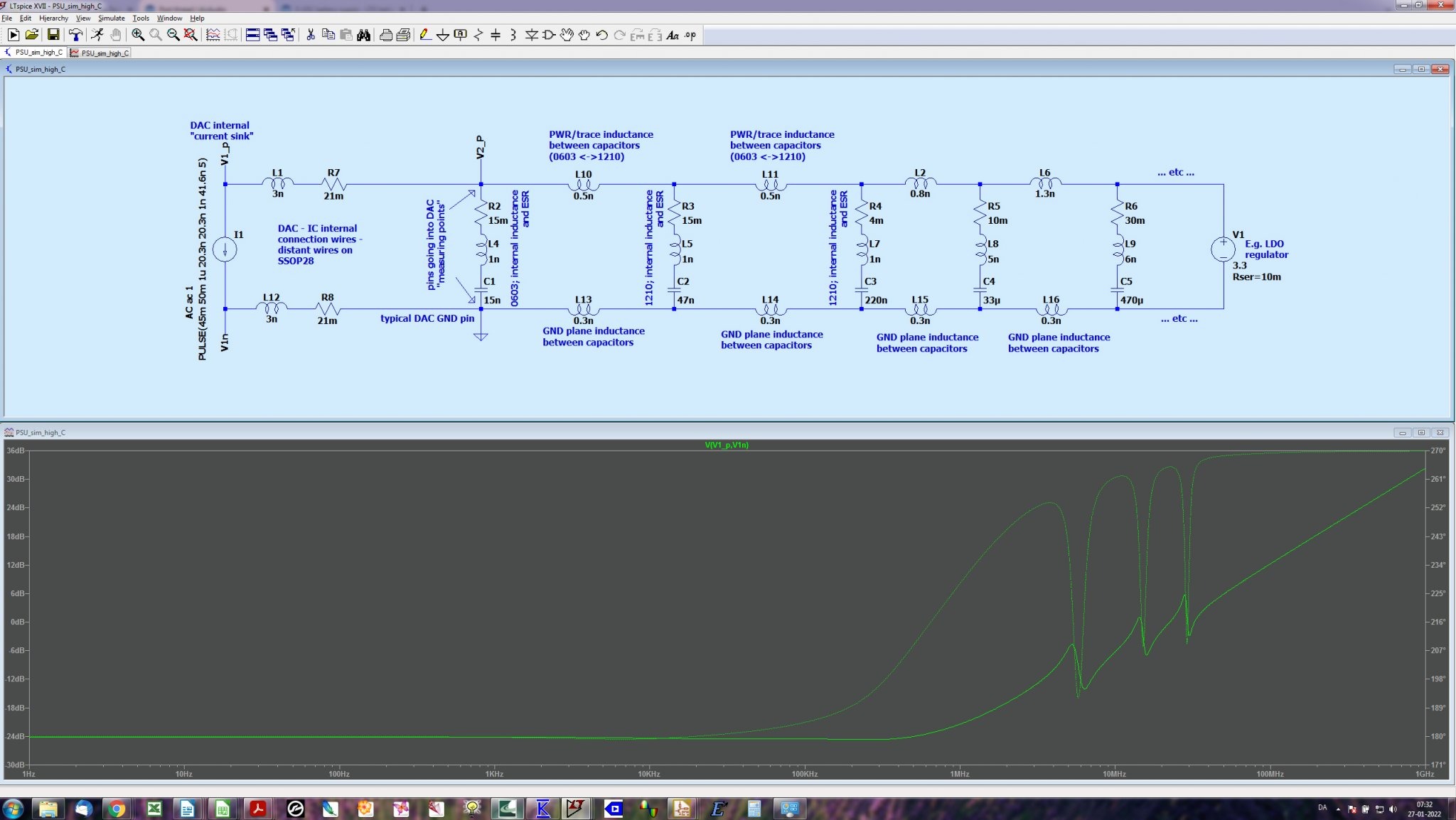Click the '36dB' left axis label
Image resolution: width=1456 pixels, height=820 pixels.
[x=15, y=451]
